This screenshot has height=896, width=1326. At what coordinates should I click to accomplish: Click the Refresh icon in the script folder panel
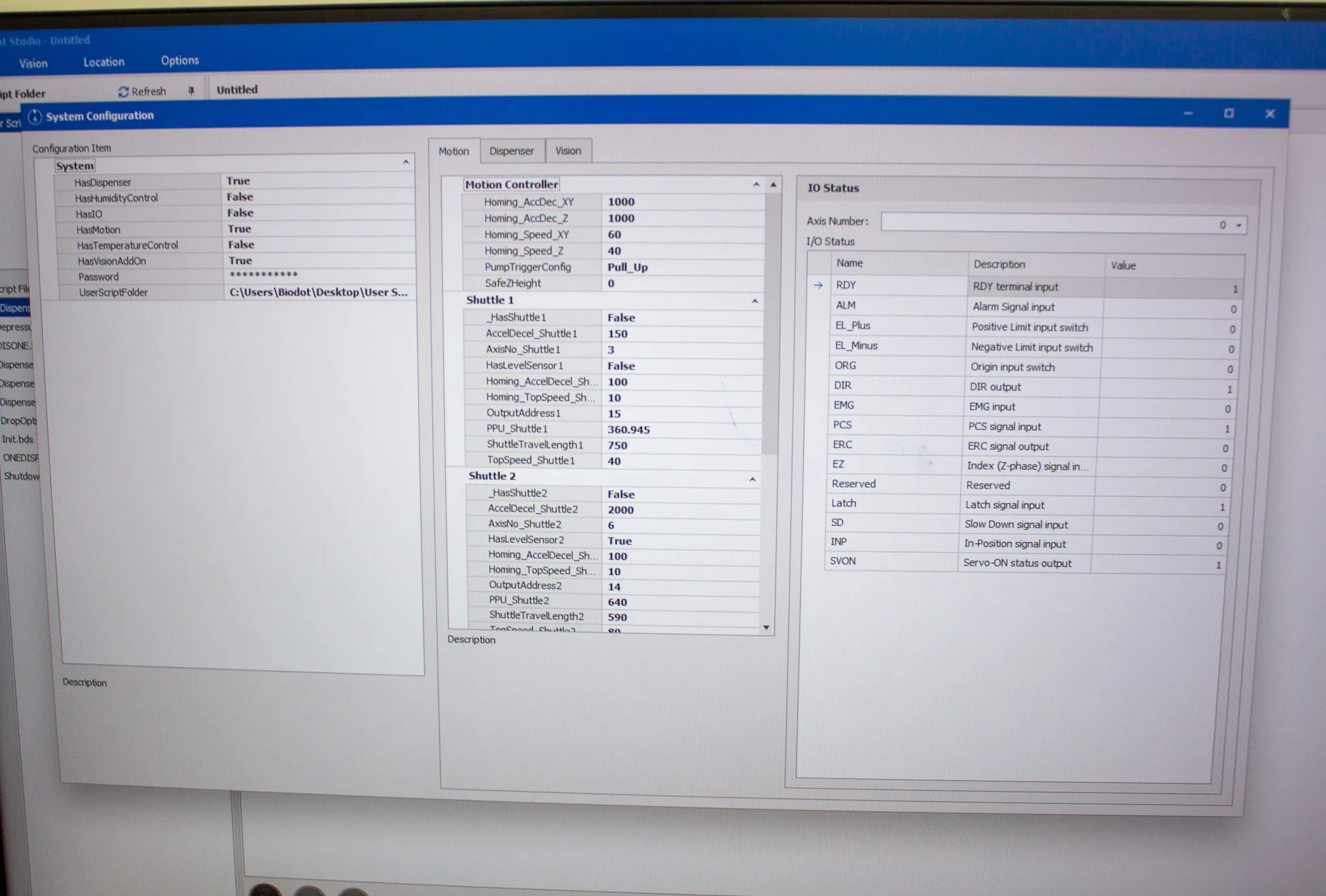click(x=123, y=92)
